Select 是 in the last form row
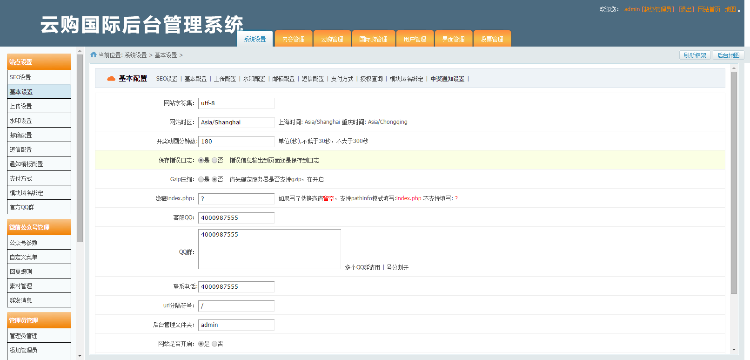The image size is (750, 360). 201,343
